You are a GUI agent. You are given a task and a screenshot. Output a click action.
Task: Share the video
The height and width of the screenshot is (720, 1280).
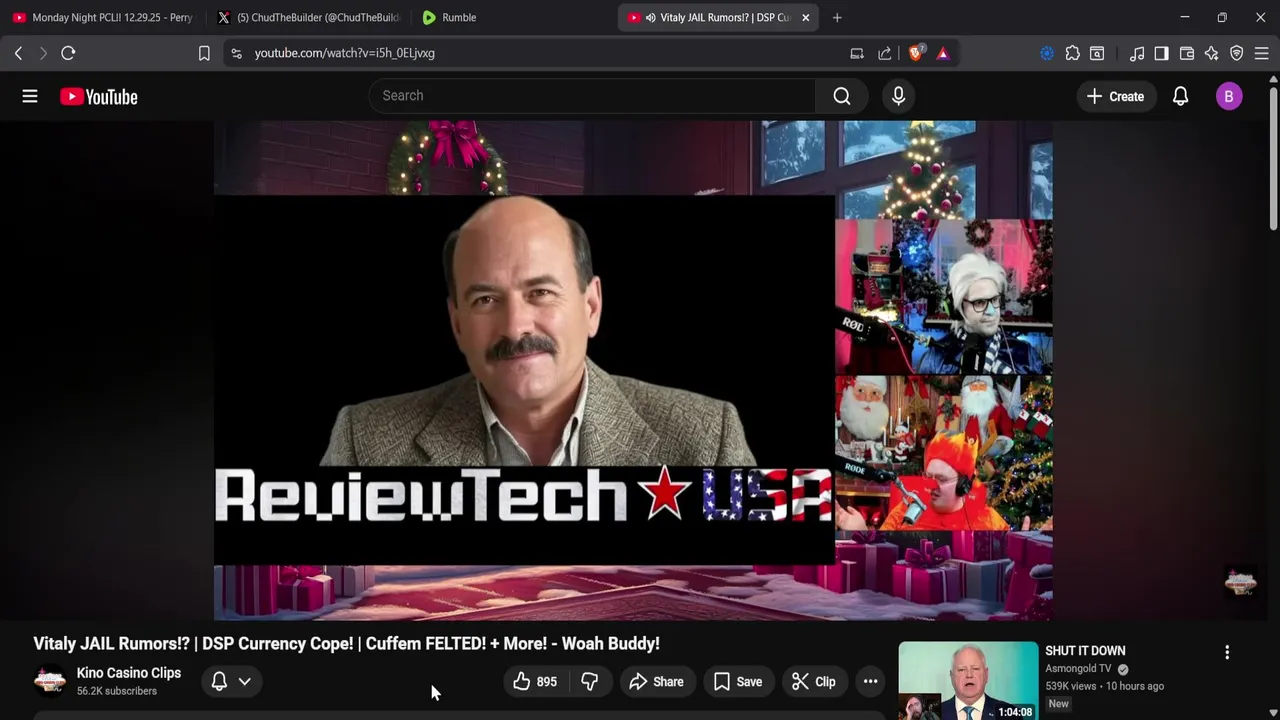click(x=656, y=682)
